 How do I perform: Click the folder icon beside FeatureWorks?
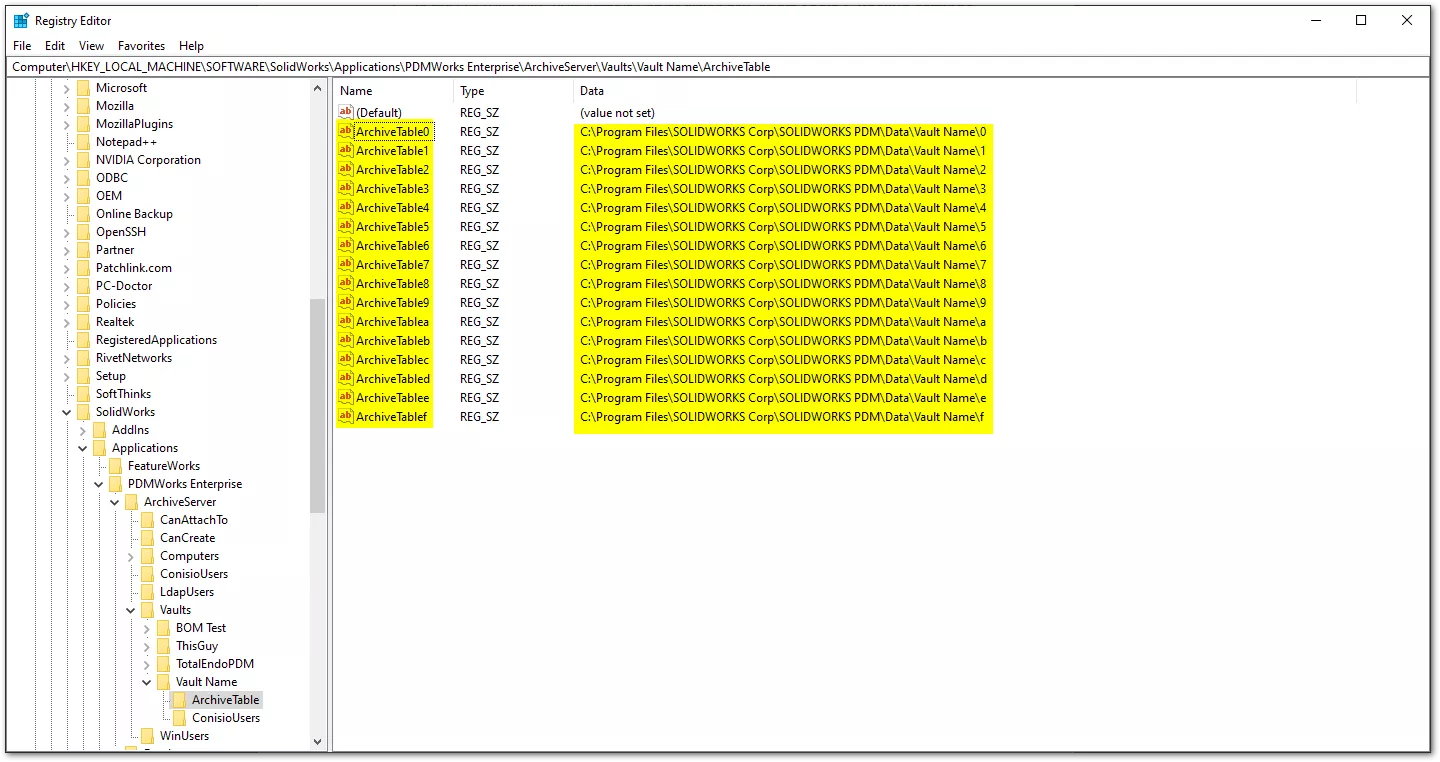click(x=115, y=466)
